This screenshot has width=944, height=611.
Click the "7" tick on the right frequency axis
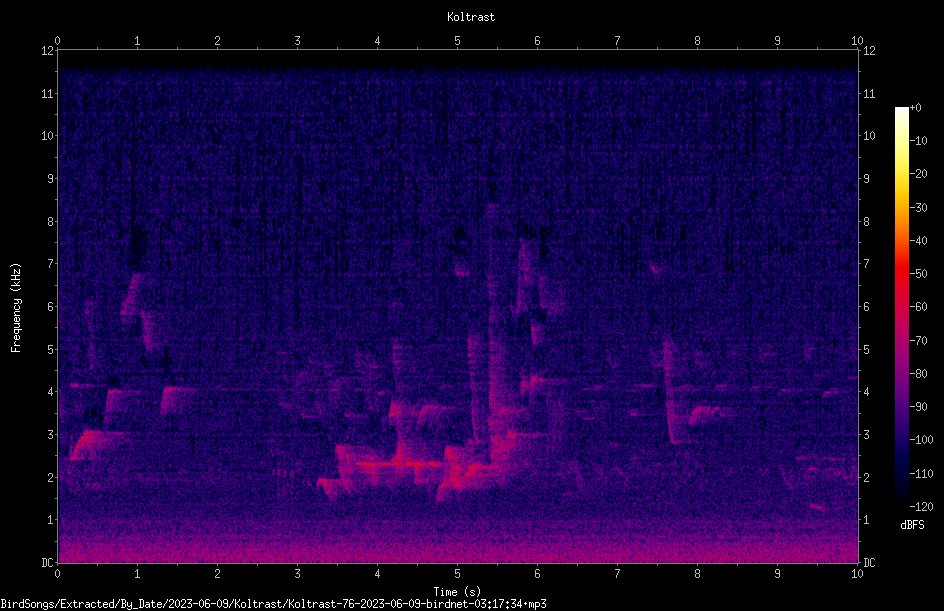point(867,264)
